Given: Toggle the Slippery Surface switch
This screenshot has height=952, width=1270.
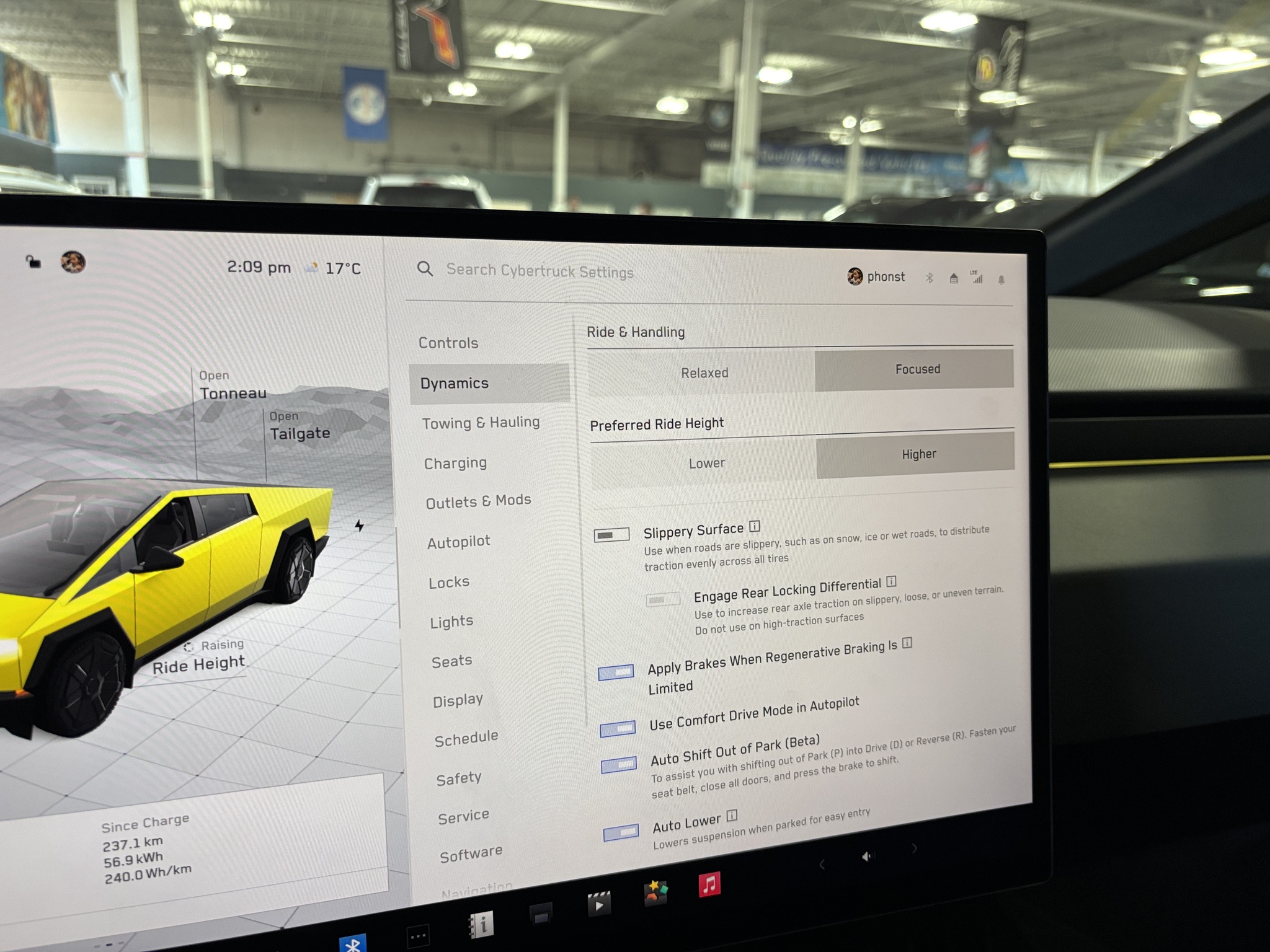Looking at the screenshot, I should click(611, 535).
